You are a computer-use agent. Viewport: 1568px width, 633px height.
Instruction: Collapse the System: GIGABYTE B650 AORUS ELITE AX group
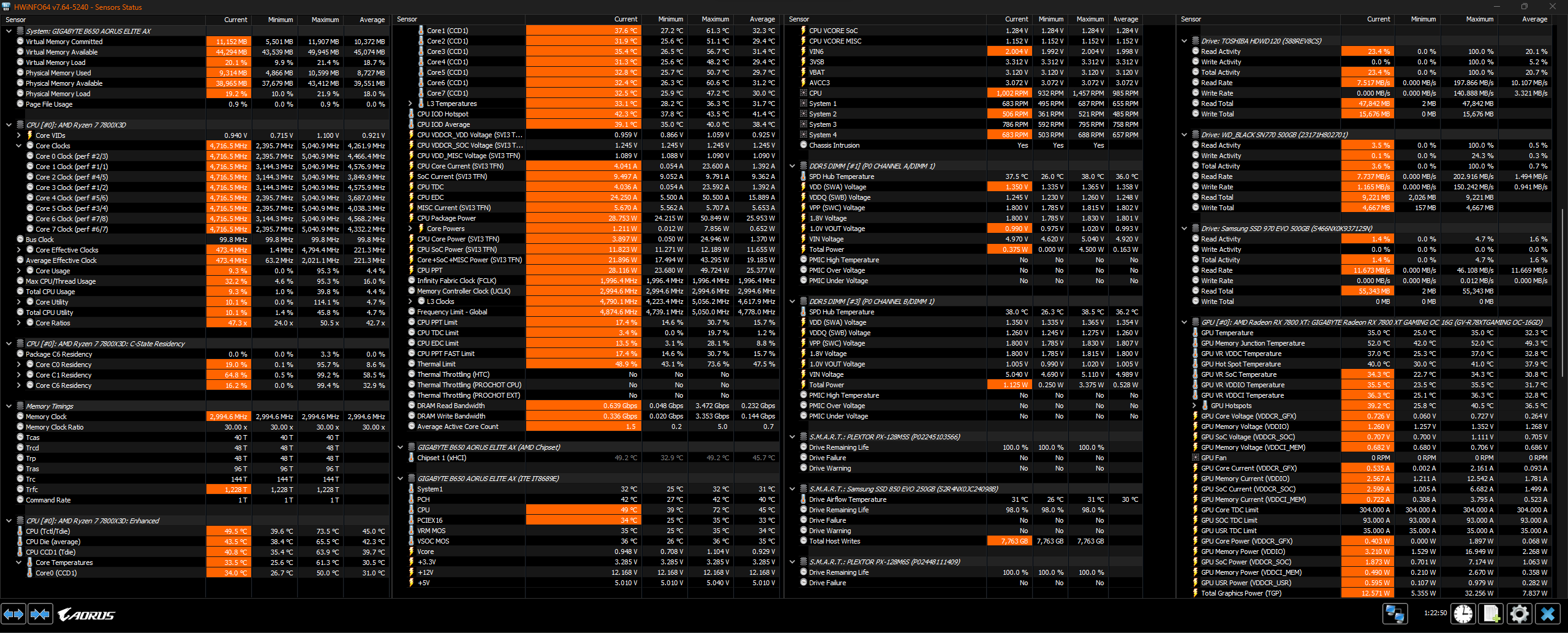point(9,31)
